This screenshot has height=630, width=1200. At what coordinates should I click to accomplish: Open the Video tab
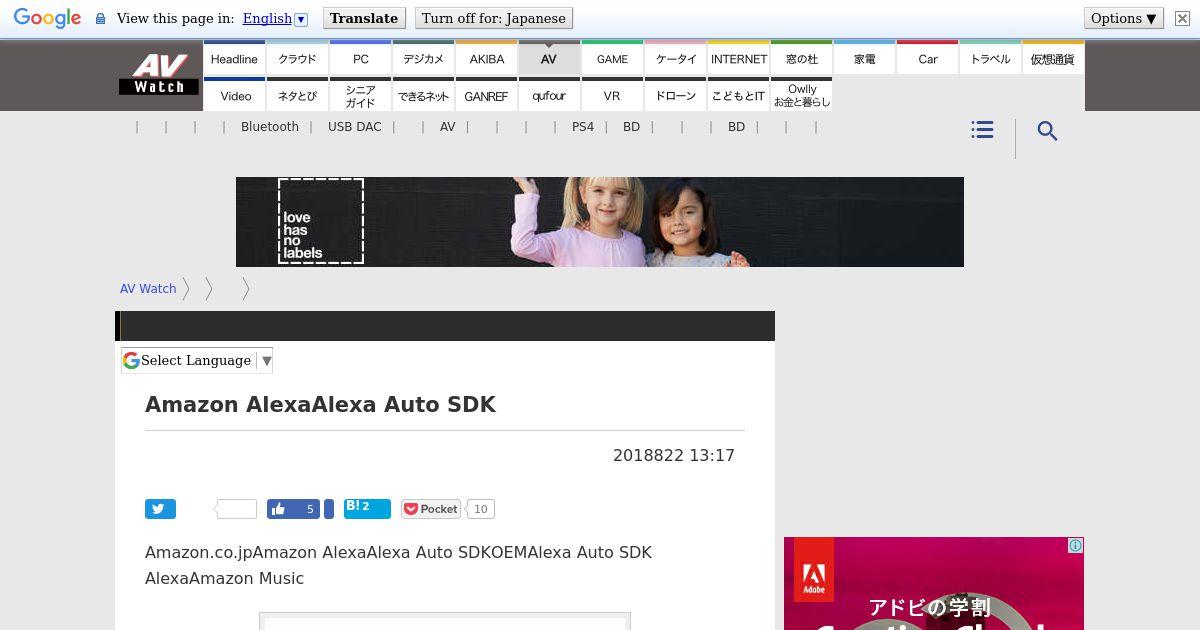coord(236,95)
